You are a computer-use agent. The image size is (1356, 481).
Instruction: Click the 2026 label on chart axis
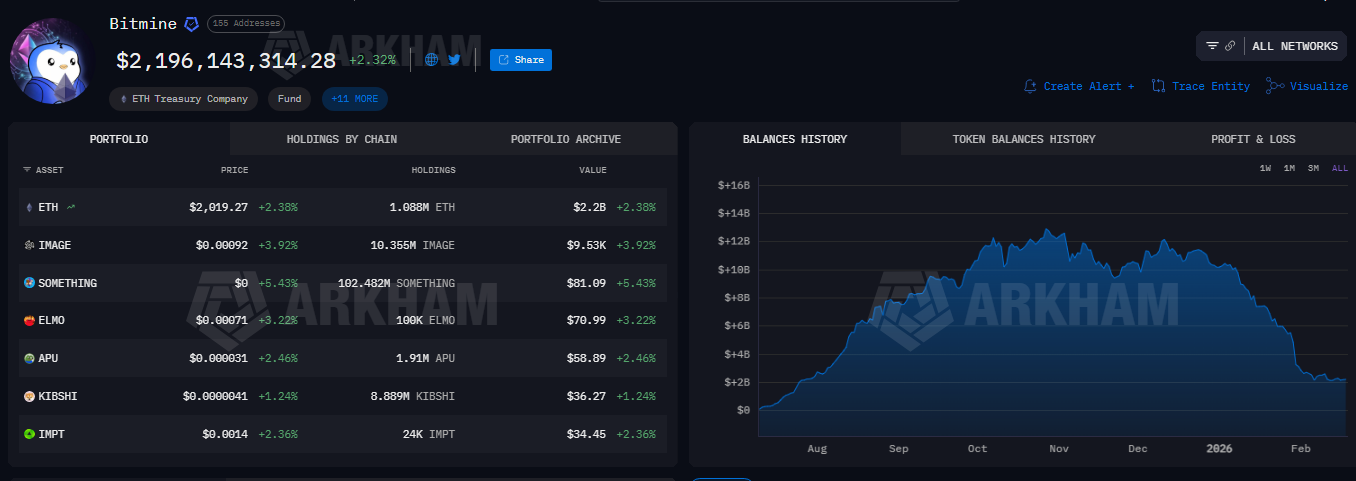(x=1219, y=449)
